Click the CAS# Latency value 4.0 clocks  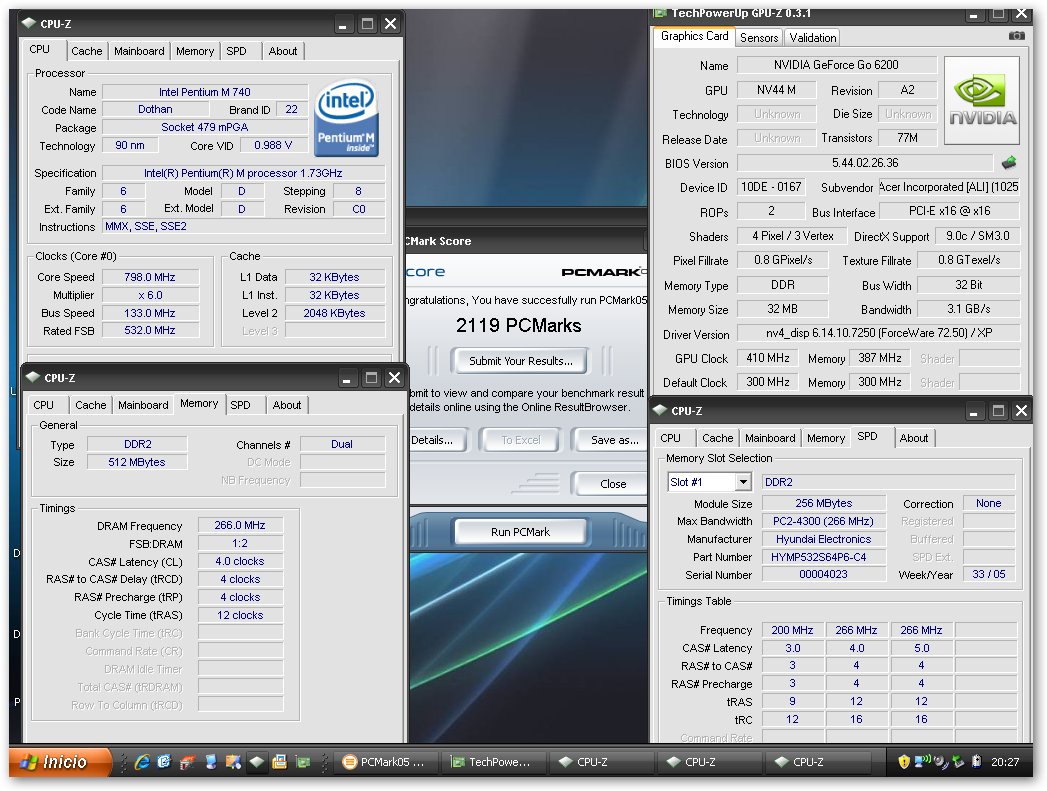240,561
